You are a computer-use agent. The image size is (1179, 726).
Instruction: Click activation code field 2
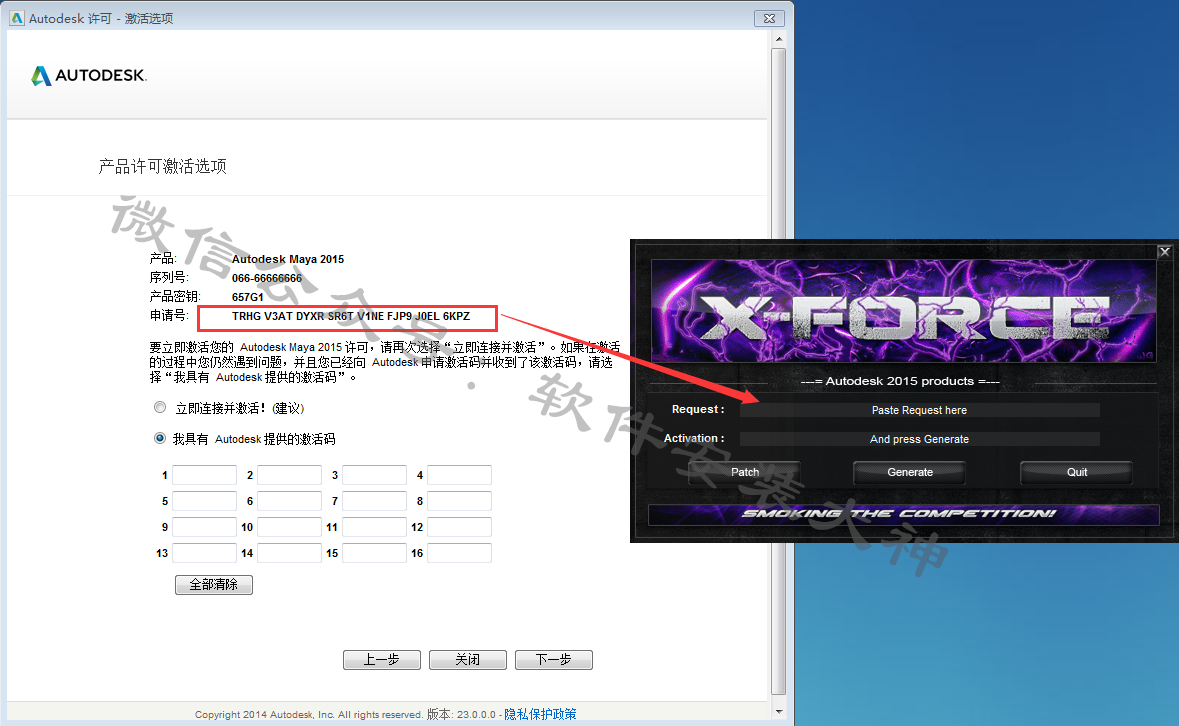tap(289, 475)
